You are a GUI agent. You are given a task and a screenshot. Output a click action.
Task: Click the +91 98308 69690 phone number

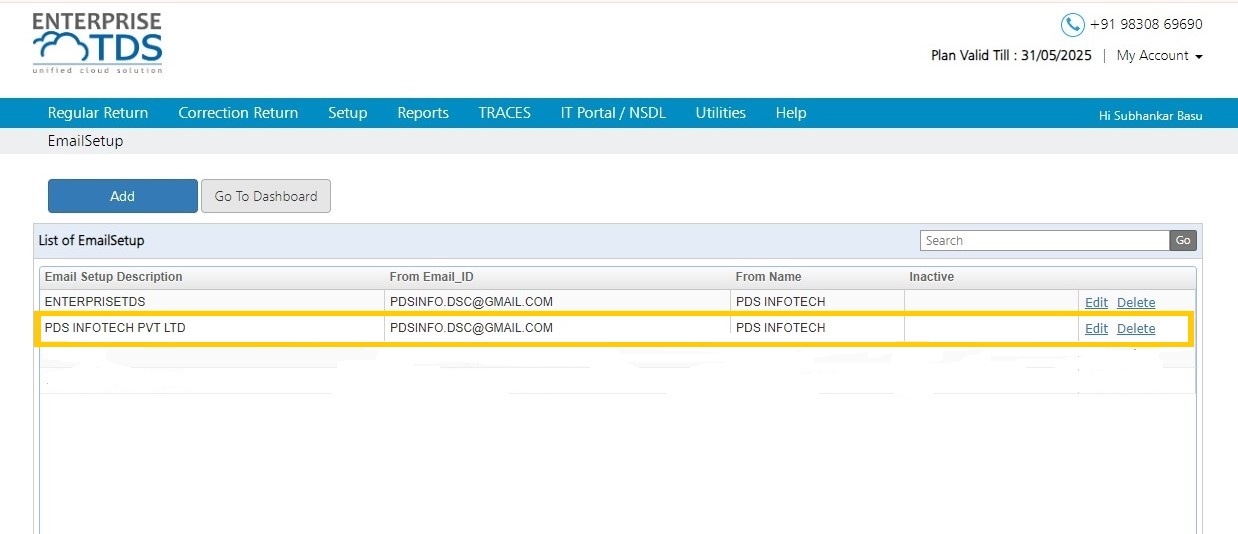tap(1146, 24)
